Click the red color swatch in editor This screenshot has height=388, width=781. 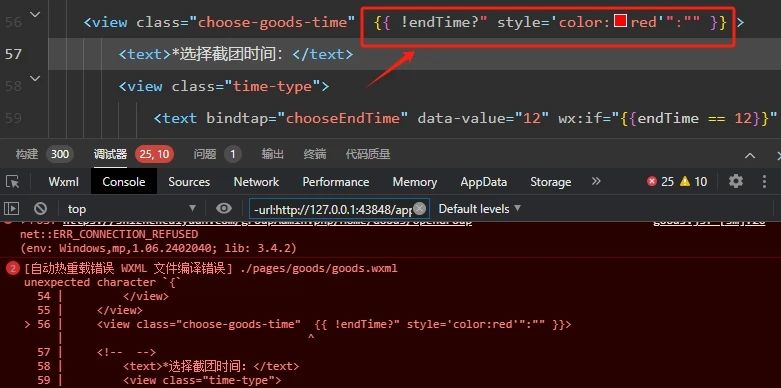[x=620, y=21]
